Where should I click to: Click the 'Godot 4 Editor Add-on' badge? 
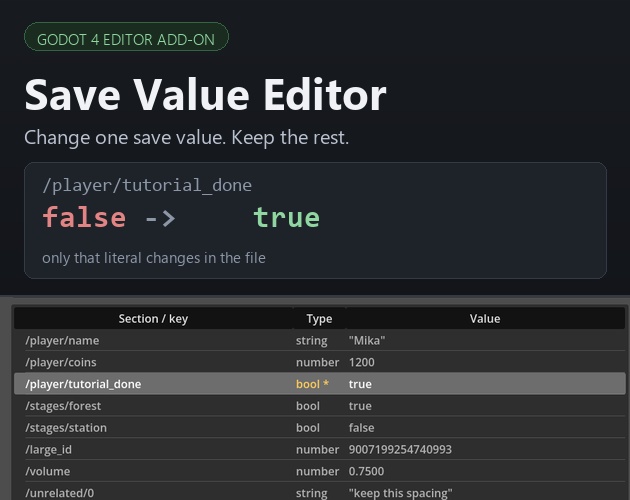click(x=126, y=37)
